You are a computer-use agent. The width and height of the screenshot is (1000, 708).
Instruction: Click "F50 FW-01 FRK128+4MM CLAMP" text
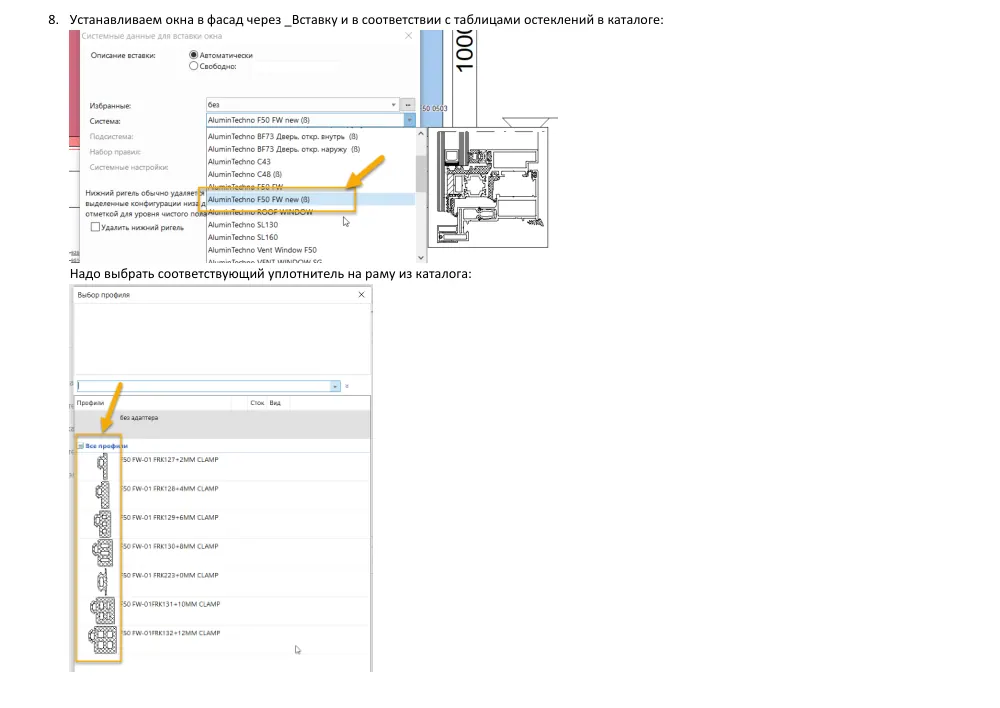170,489
